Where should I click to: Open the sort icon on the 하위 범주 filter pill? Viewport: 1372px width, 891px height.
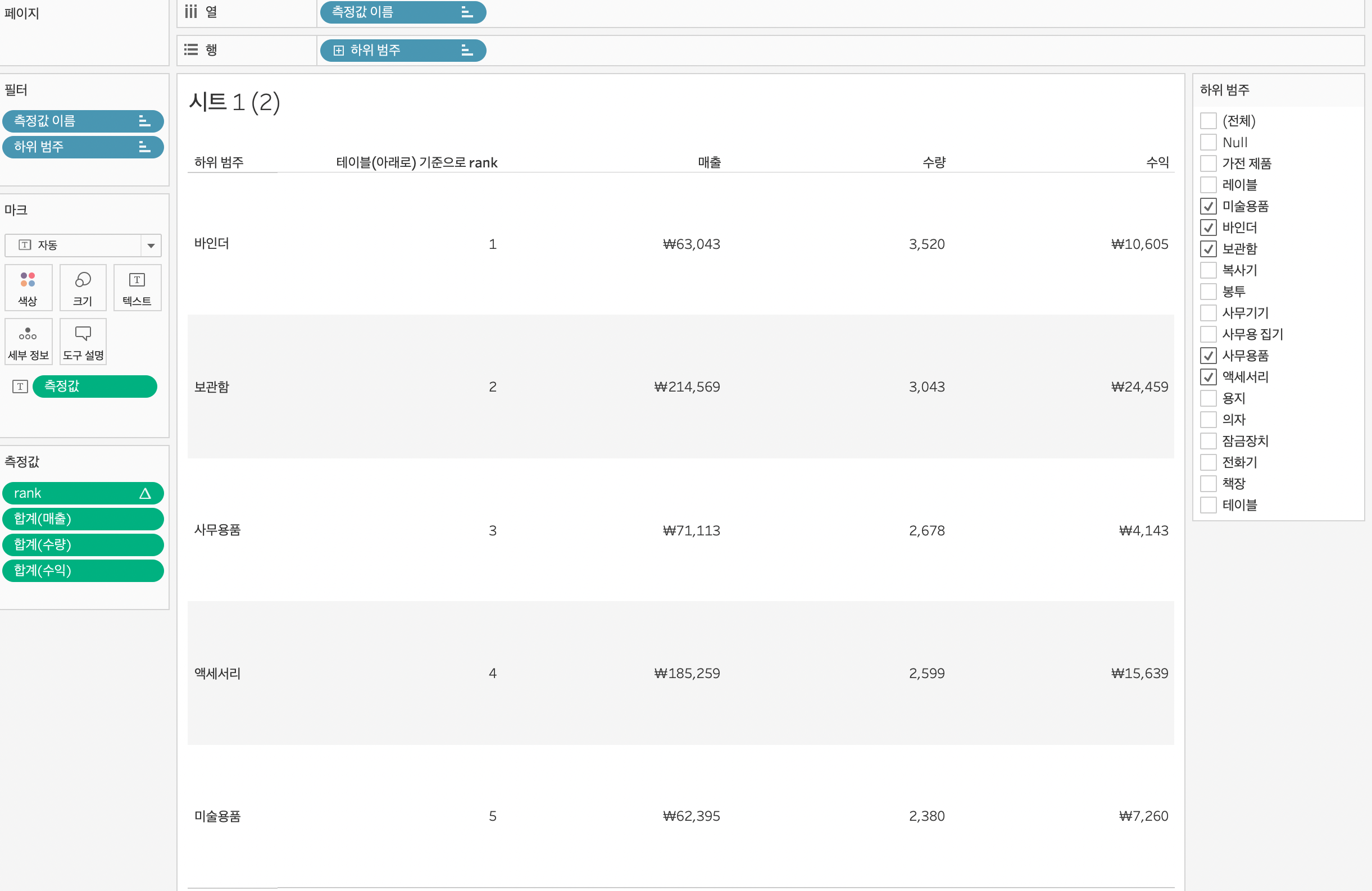point(144,147)
